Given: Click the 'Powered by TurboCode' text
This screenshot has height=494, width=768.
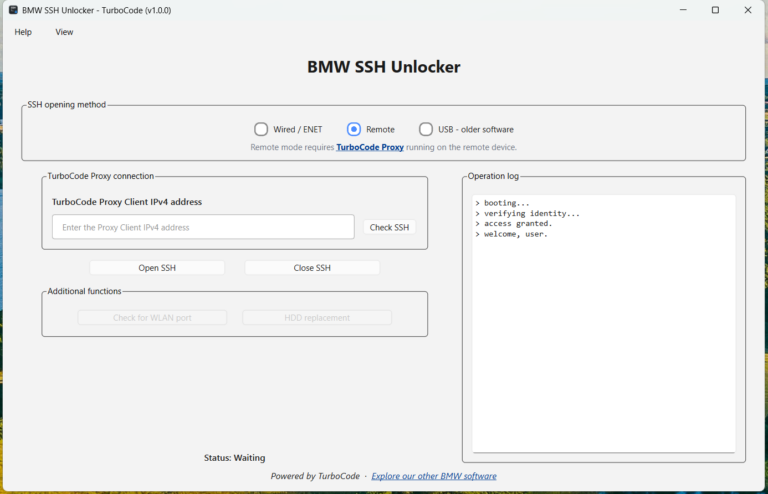Looking at the screenshot, I should (x=315, y=476).
